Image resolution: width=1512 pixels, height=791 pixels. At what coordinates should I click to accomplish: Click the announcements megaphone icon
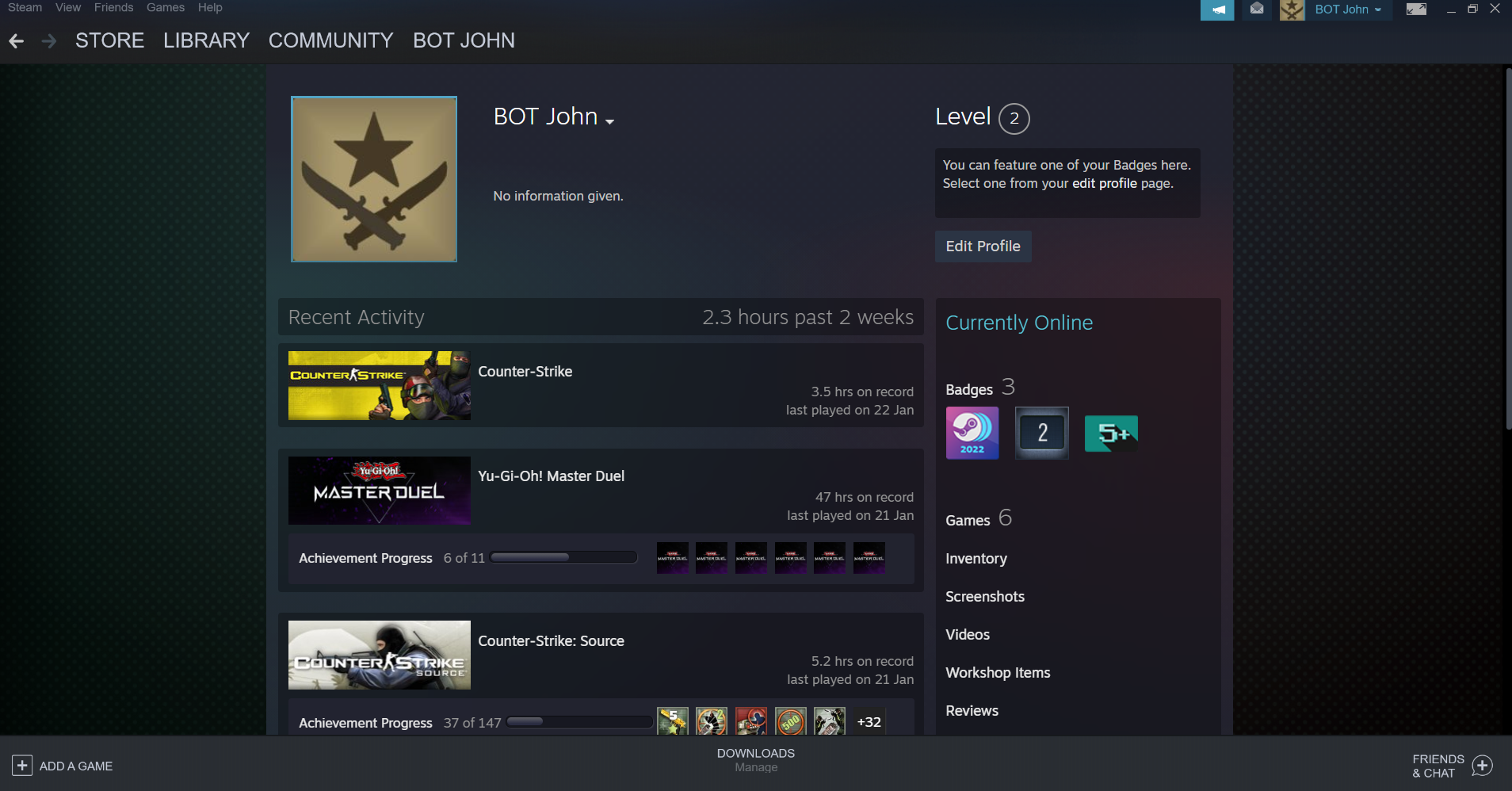click(x=1217, y=10)
